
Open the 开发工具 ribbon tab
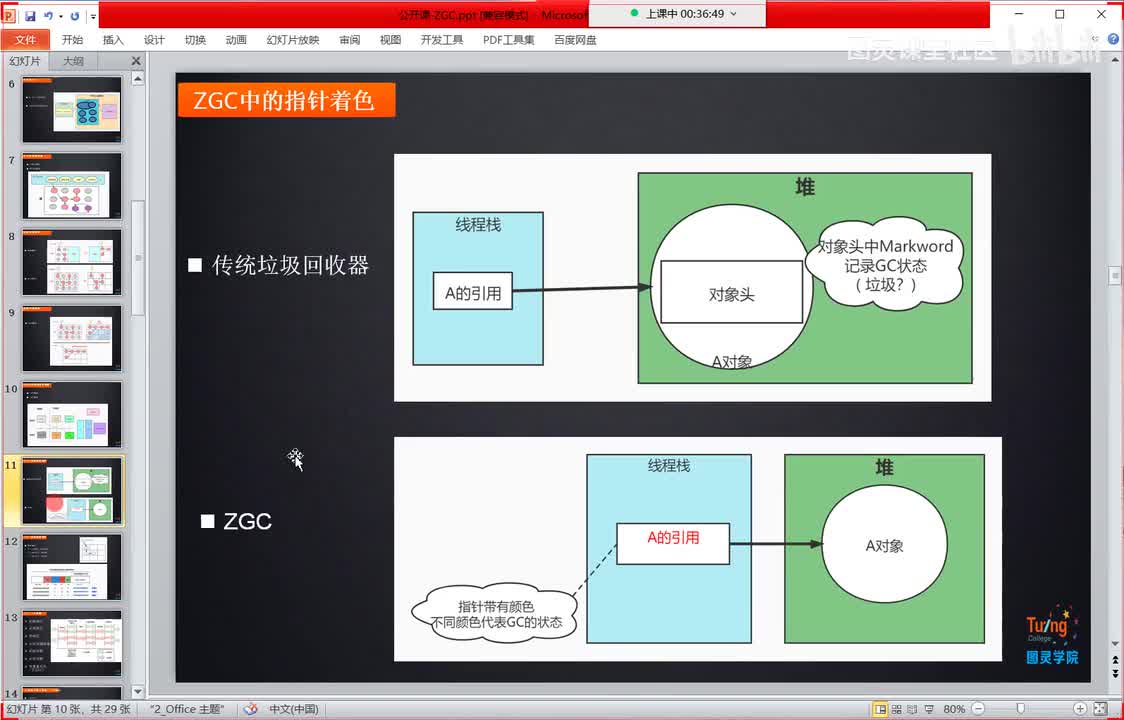442,40
